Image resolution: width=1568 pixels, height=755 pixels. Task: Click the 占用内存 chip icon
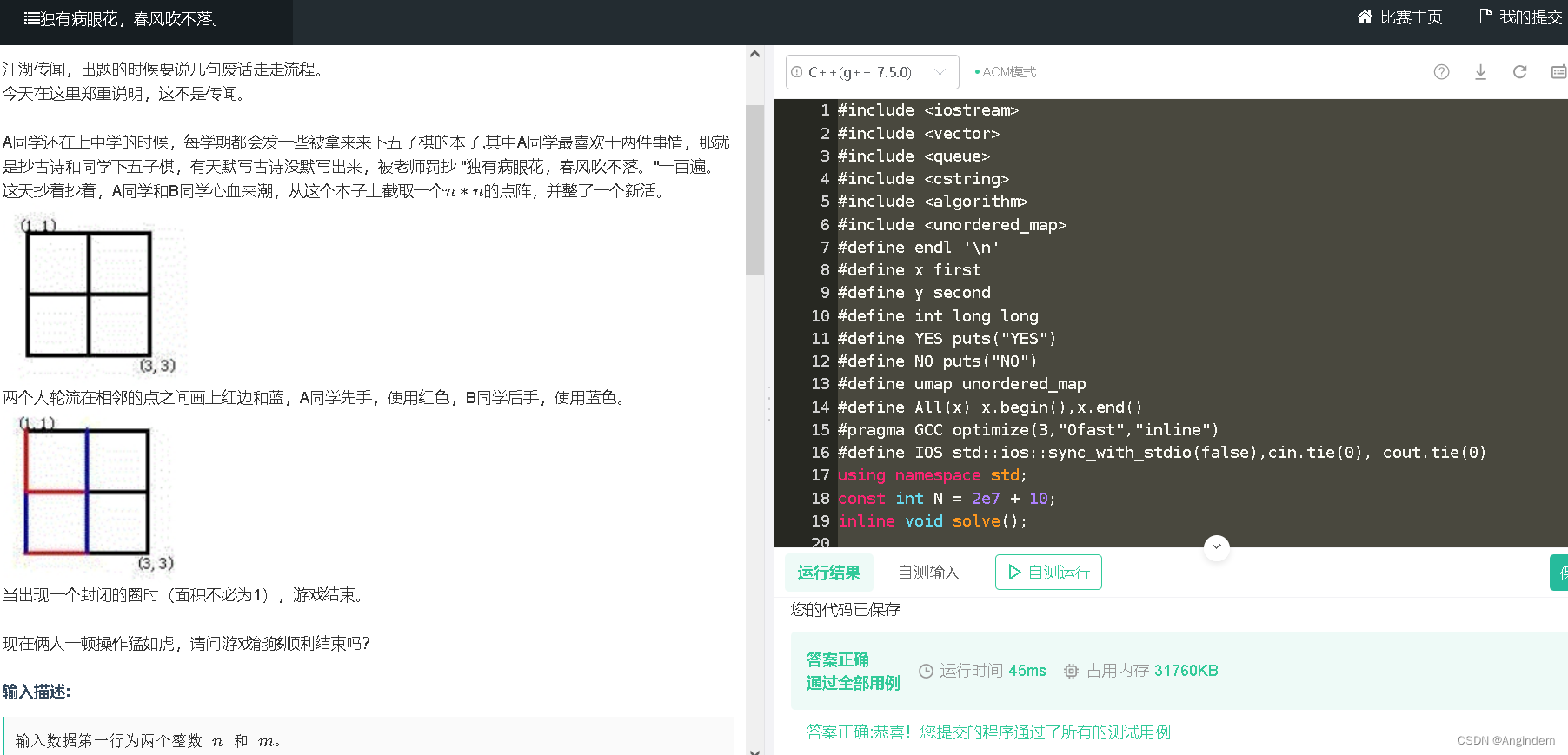pyautogui.click(x=1071, y=671)
